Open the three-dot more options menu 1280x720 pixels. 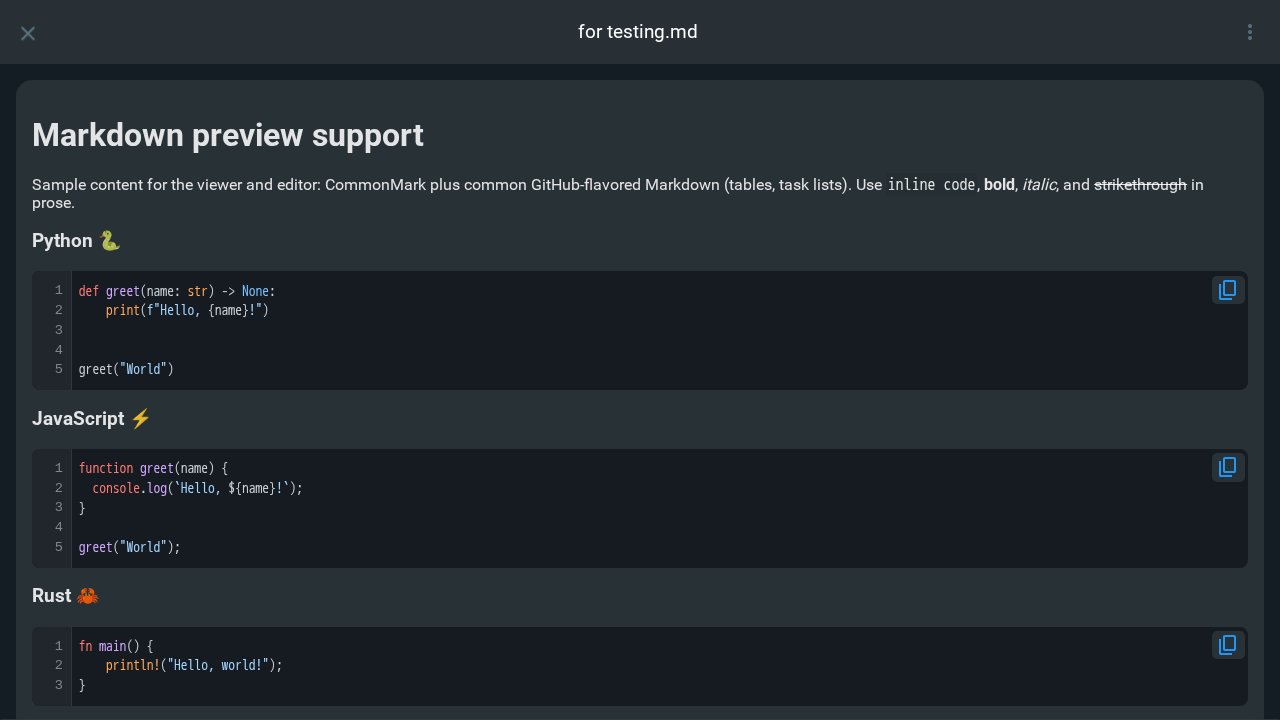[1250, 33]
